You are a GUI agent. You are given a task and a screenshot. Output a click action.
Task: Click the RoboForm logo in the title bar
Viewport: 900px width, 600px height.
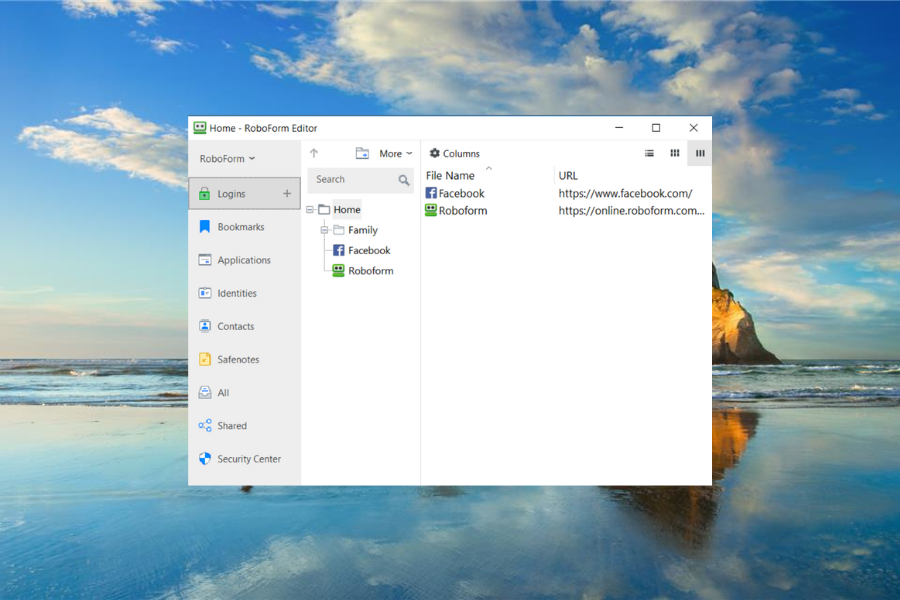point(200,128)
